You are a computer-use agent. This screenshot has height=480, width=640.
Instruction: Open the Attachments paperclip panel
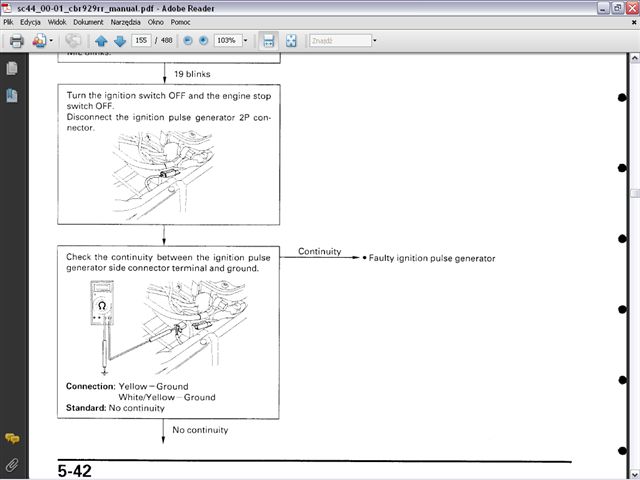[x=12, y=464]
